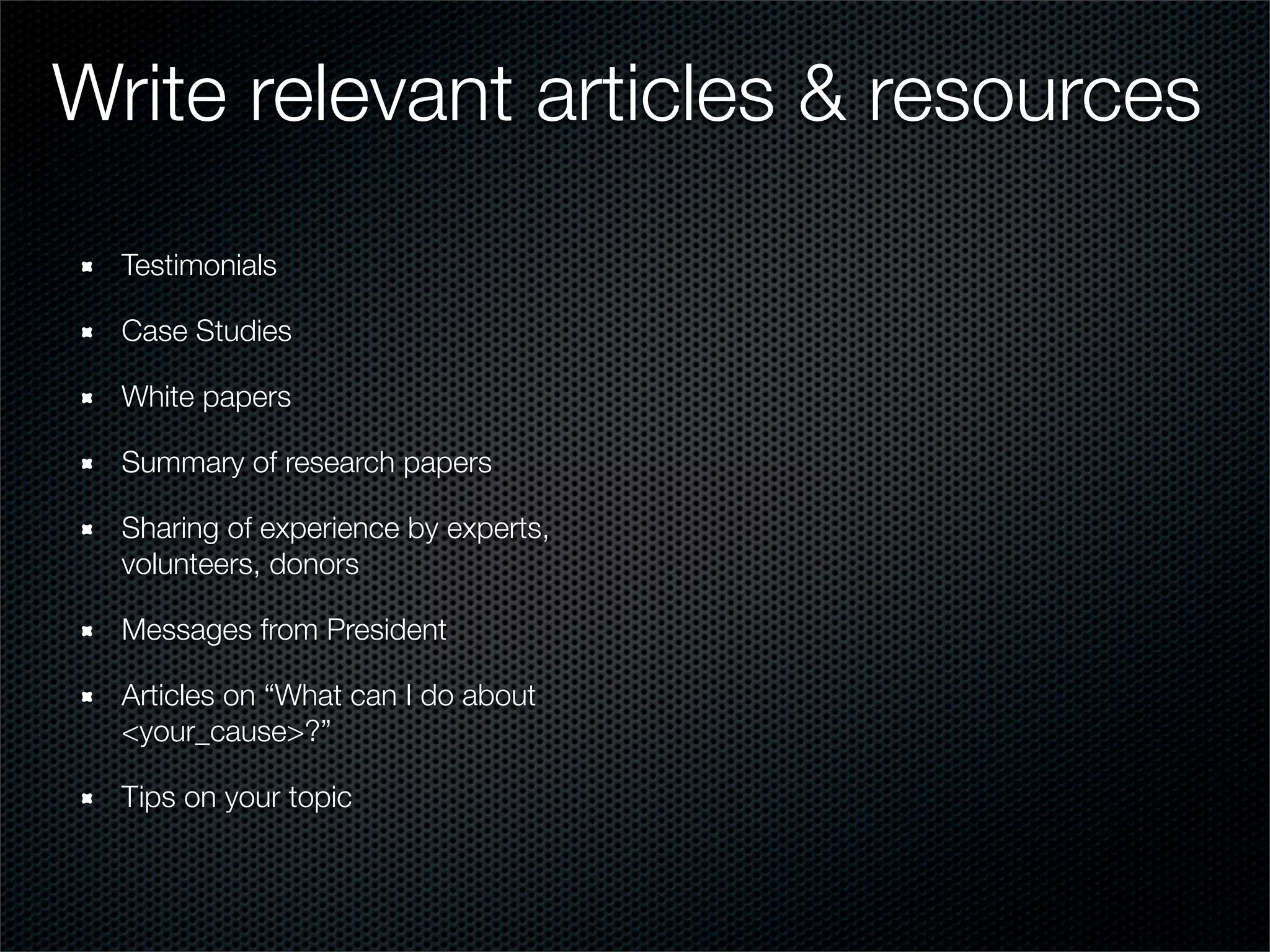
Task: Select 'Tips on your topic' bullet text
Action: pyautogui.click(x=236, y=797)
